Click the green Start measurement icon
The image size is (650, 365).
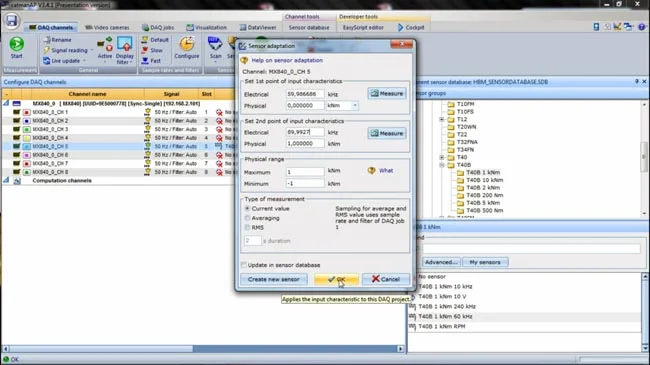(x=17, y=44)
